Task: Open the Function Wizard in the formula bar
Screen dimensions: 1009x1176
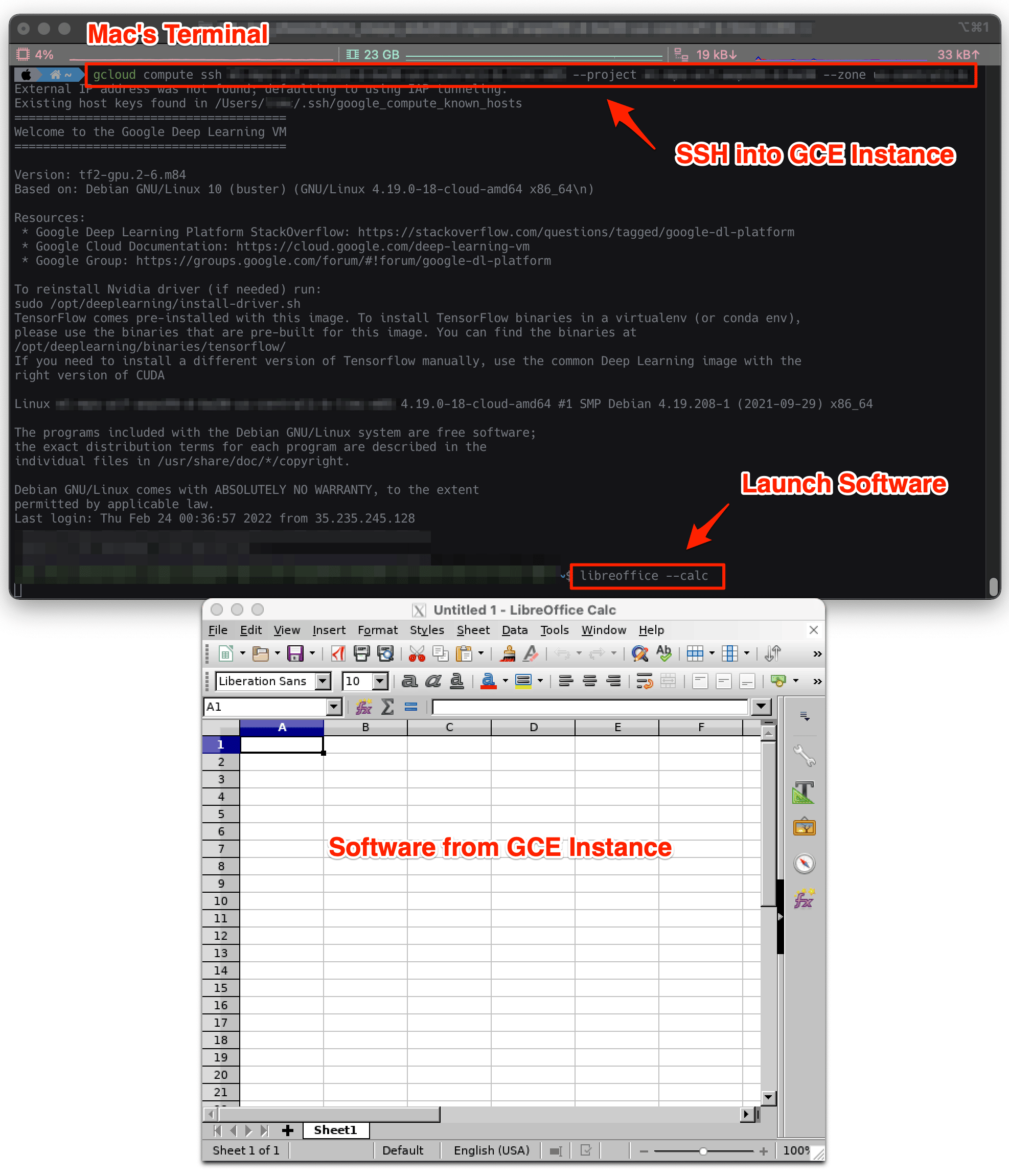Action: pos(363,707)
